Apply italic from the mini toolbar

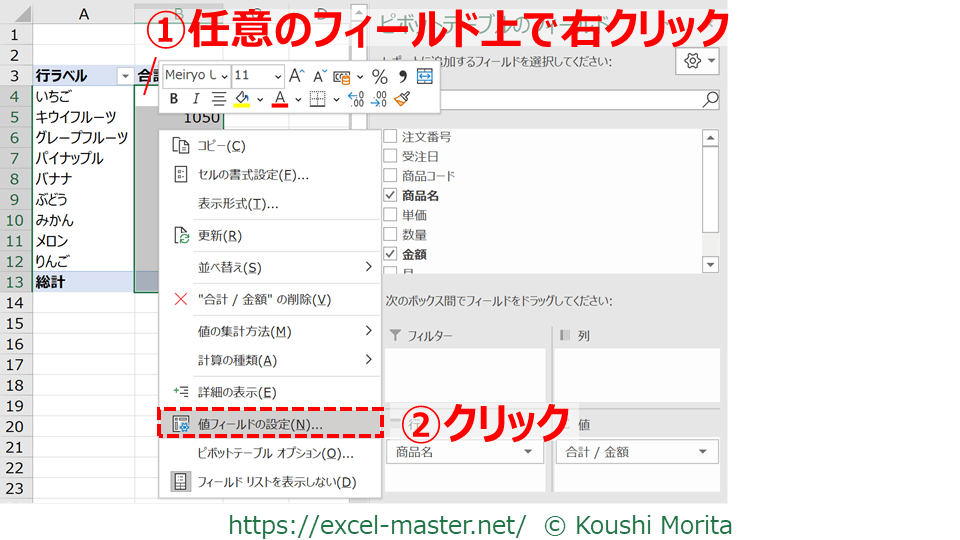[x=195, y=99]
